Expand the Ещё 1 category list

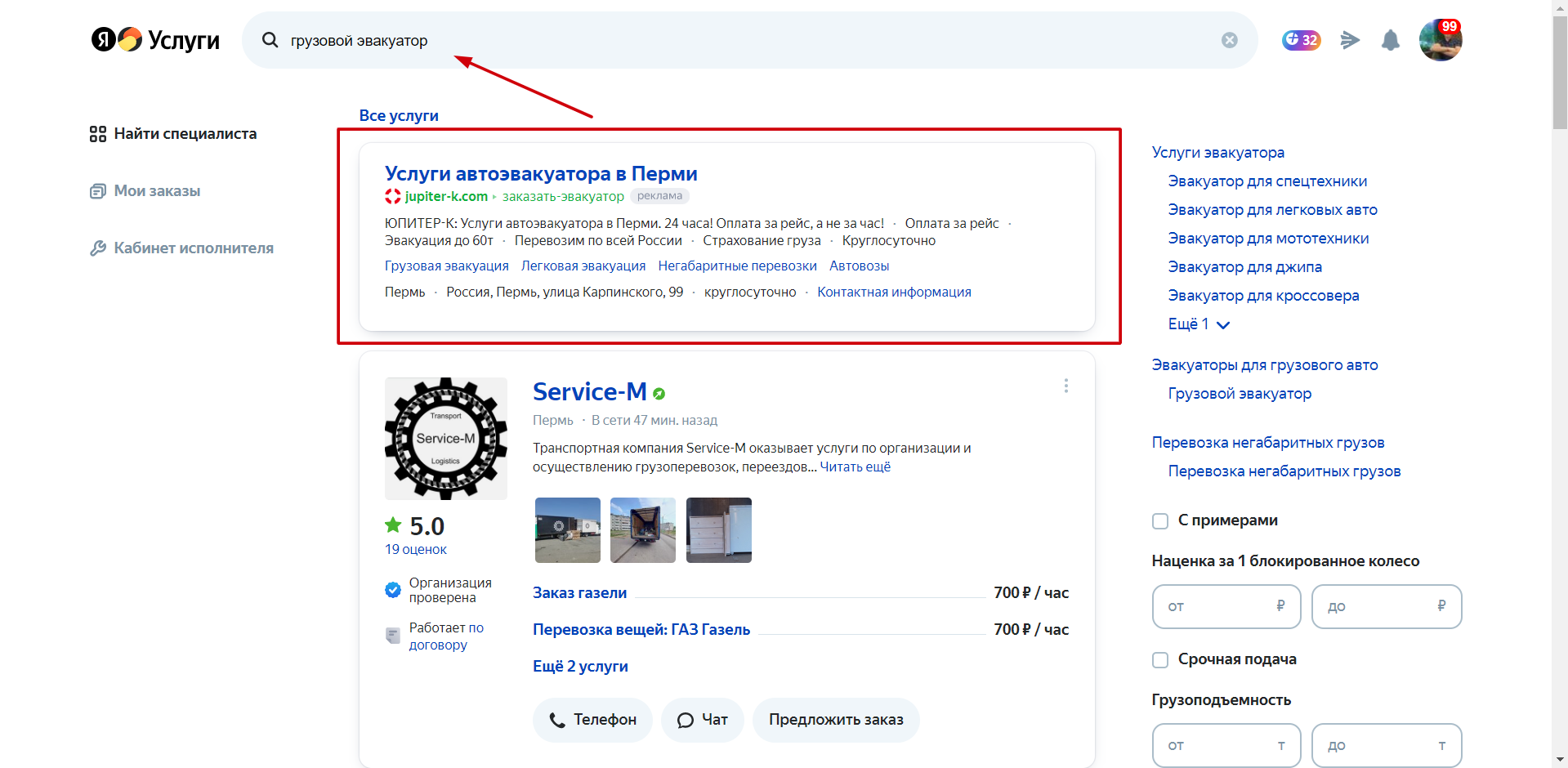click(x=1198, y=324)
